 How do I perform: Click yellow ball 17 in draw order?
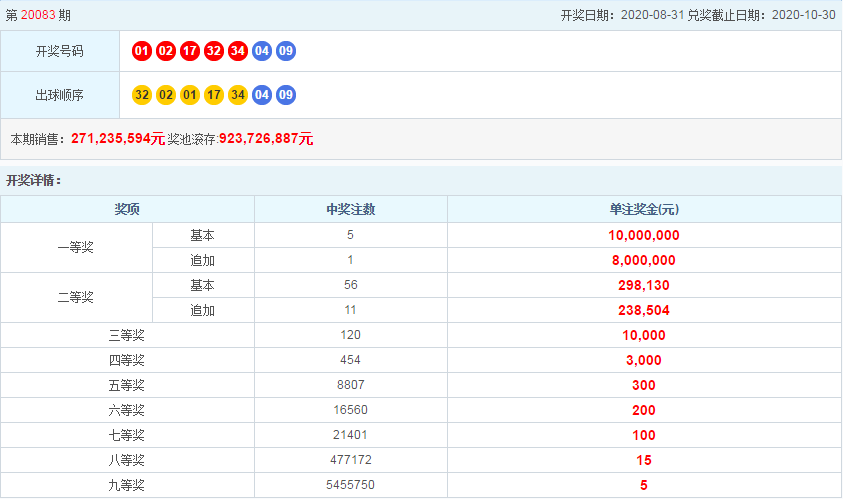tap(214, 95)
